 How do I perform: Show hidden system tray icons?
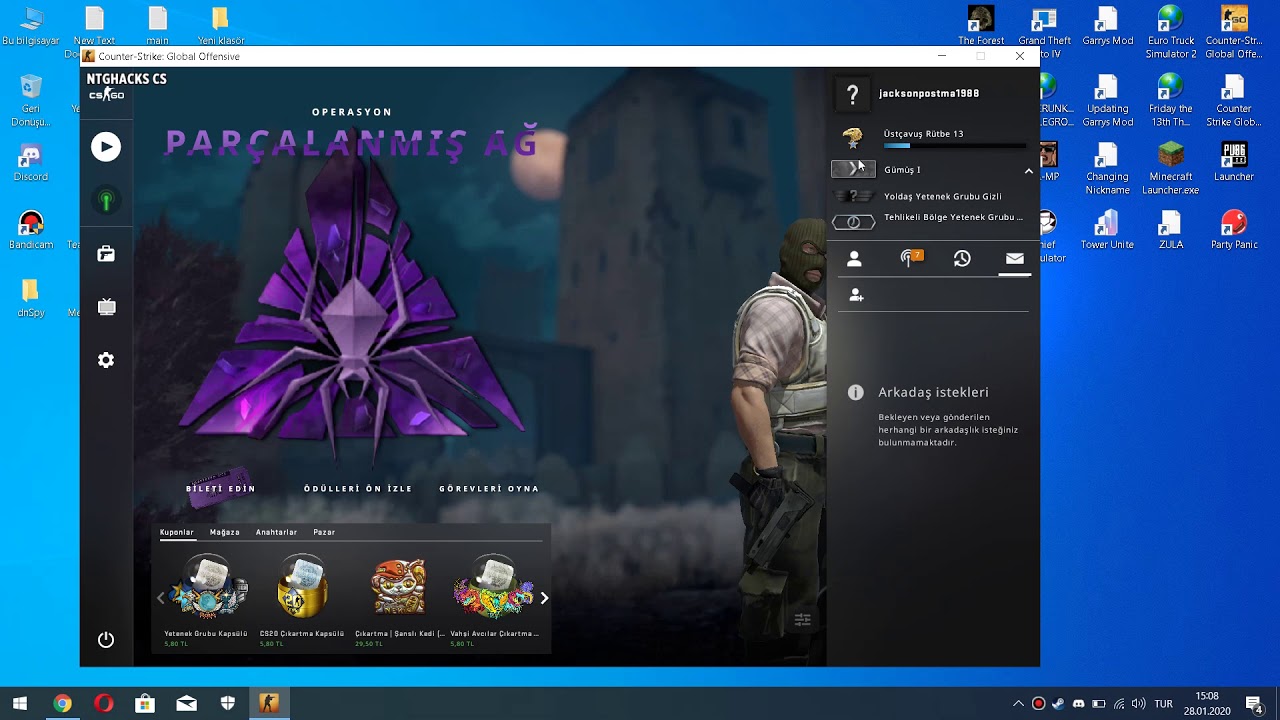coord(1018,704)
